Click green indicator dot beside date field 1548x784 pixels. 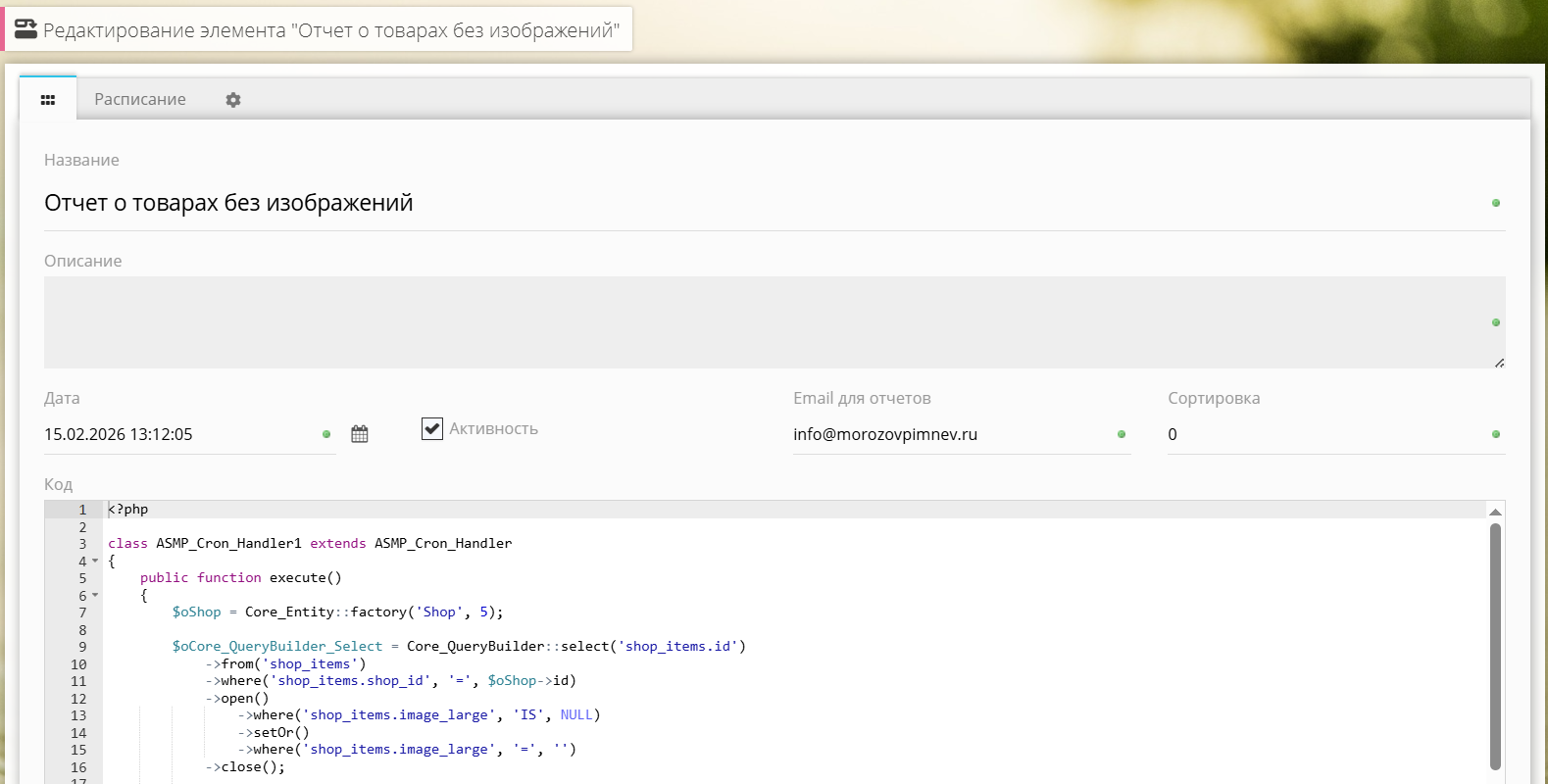[326, 434]
